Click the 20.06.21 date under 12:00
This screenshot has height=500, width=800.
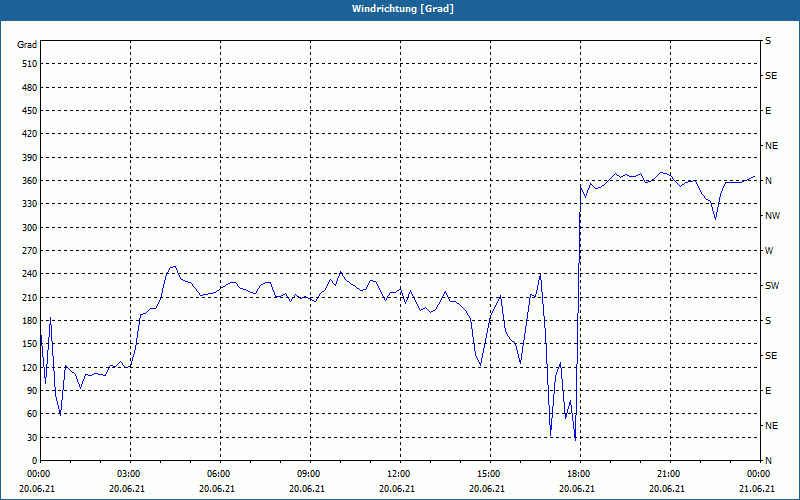tap(397, 488)
